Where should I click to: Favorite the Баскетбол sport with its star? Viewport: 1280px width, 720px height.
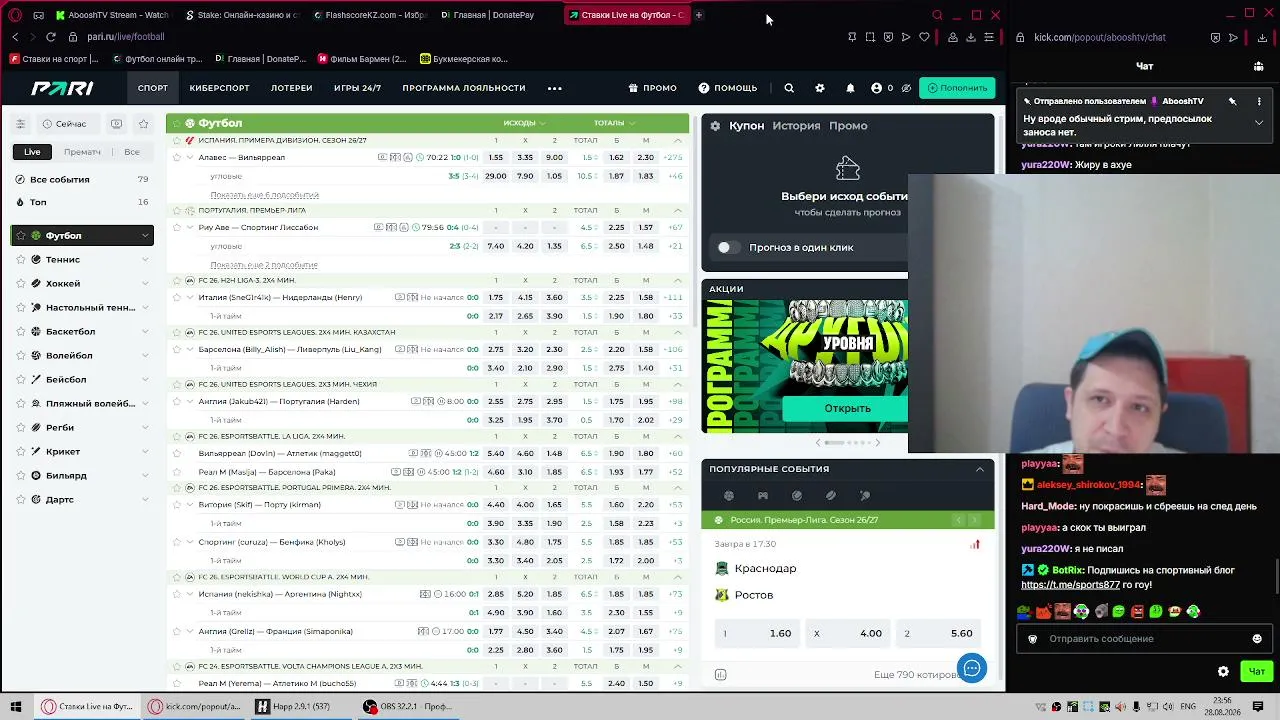click(x=22, y=331)
